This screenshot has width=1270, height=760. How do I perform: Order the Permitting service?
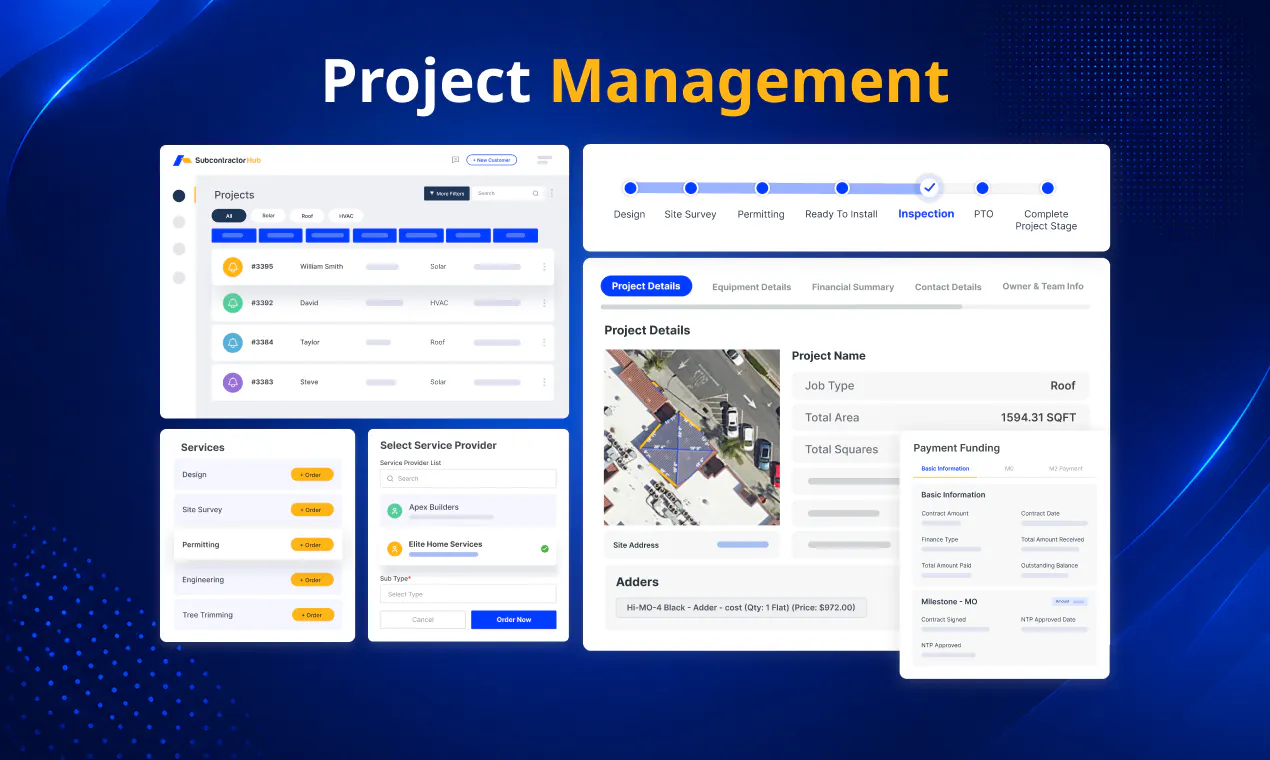[312, 545]
